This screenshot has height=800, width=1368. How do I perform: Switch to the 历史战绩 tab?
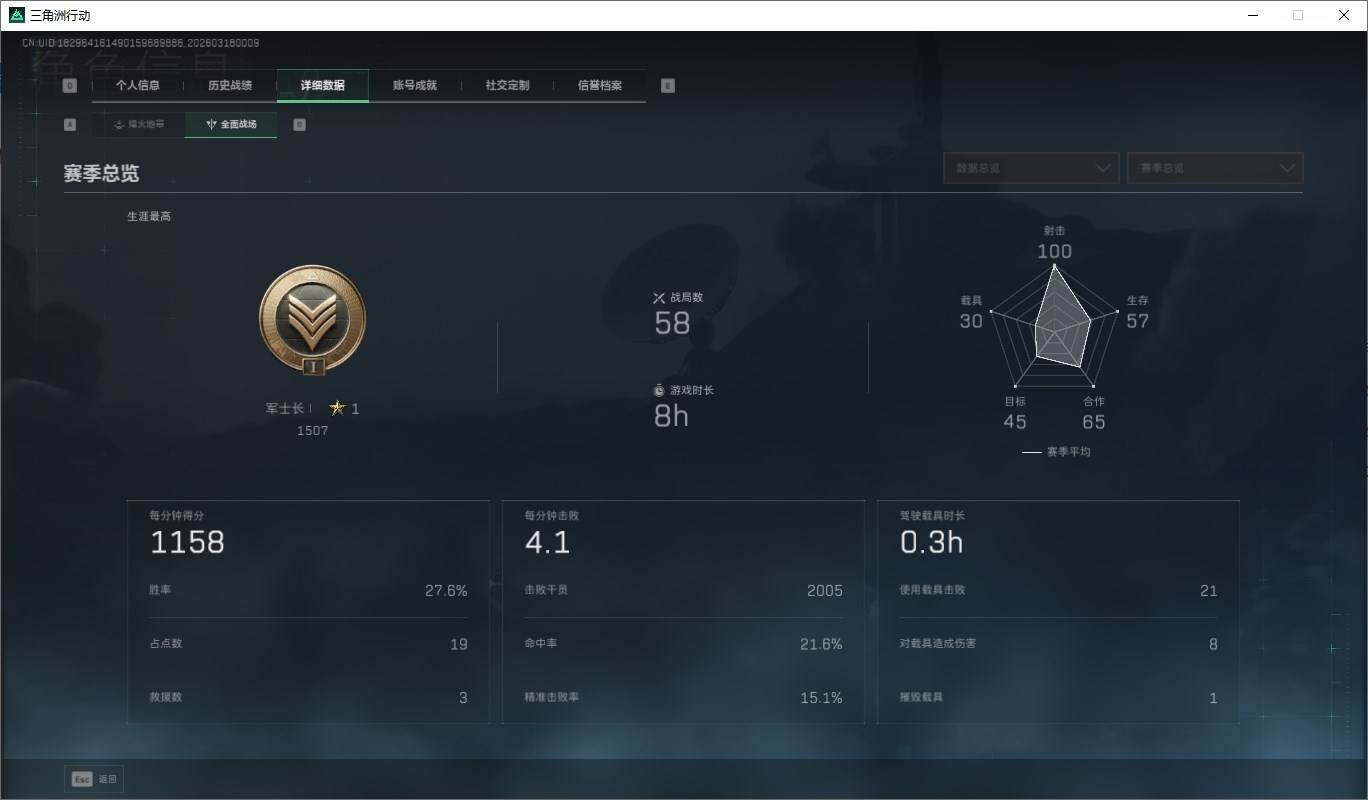(230, 86)
